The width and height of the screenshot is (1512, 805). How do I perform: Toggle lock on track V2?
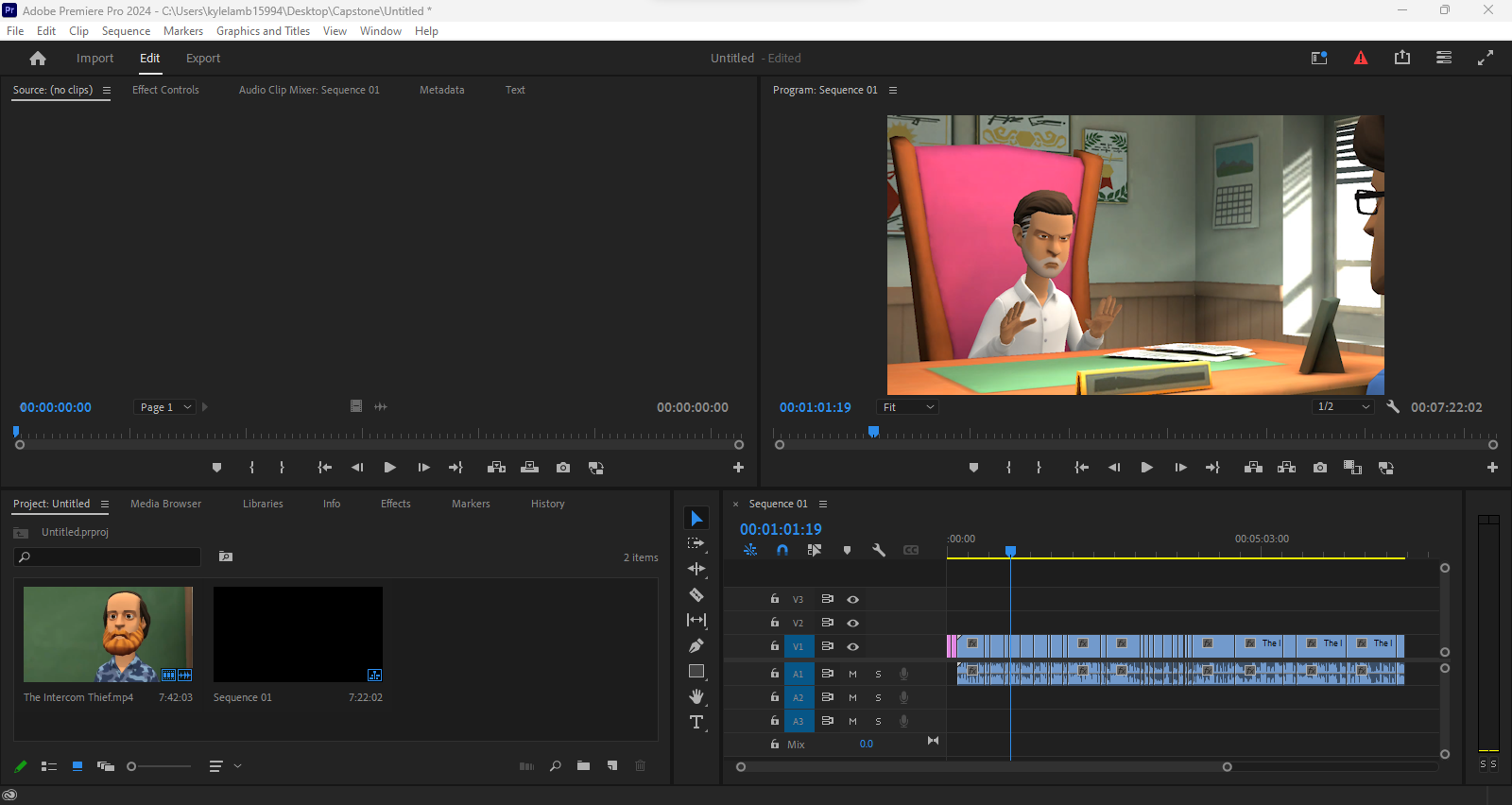(775, 623)
